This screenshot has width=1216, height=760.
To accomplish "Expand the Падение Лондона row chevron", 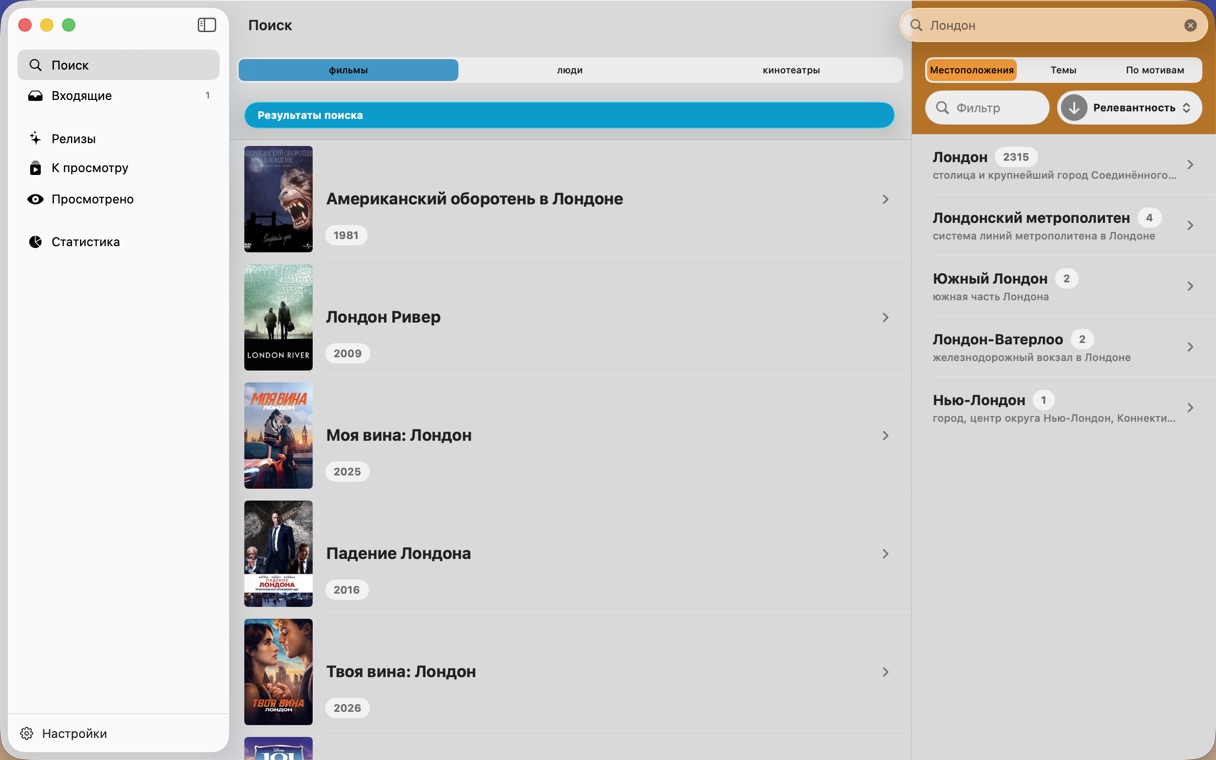I will [885, 553].
